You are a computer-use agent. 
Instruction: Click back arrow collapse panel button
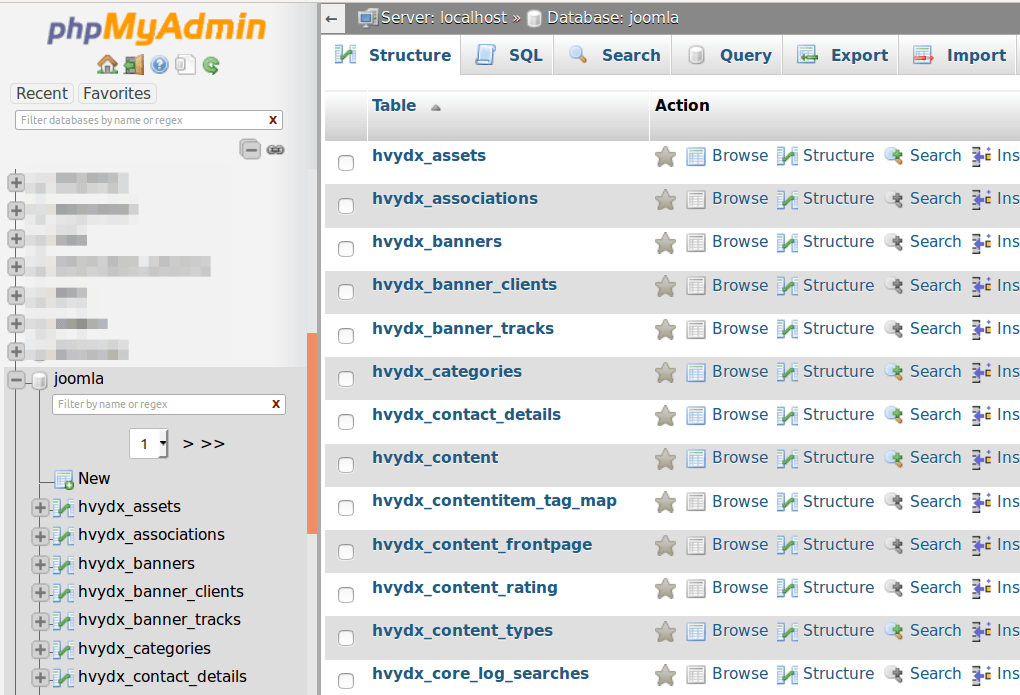pos(331,19)
